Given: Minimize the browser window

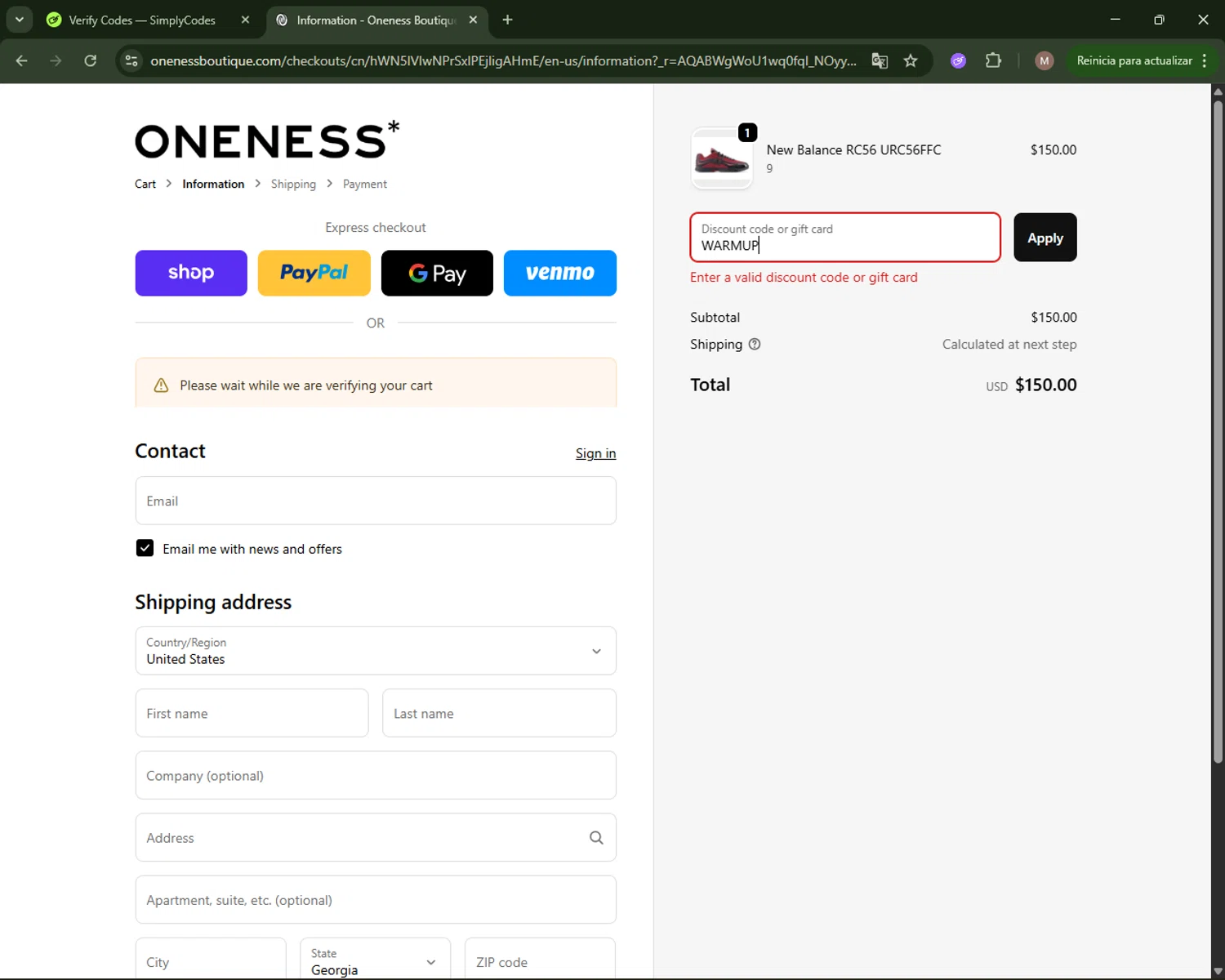Looking at the screenshot, I should (1115, 20).
